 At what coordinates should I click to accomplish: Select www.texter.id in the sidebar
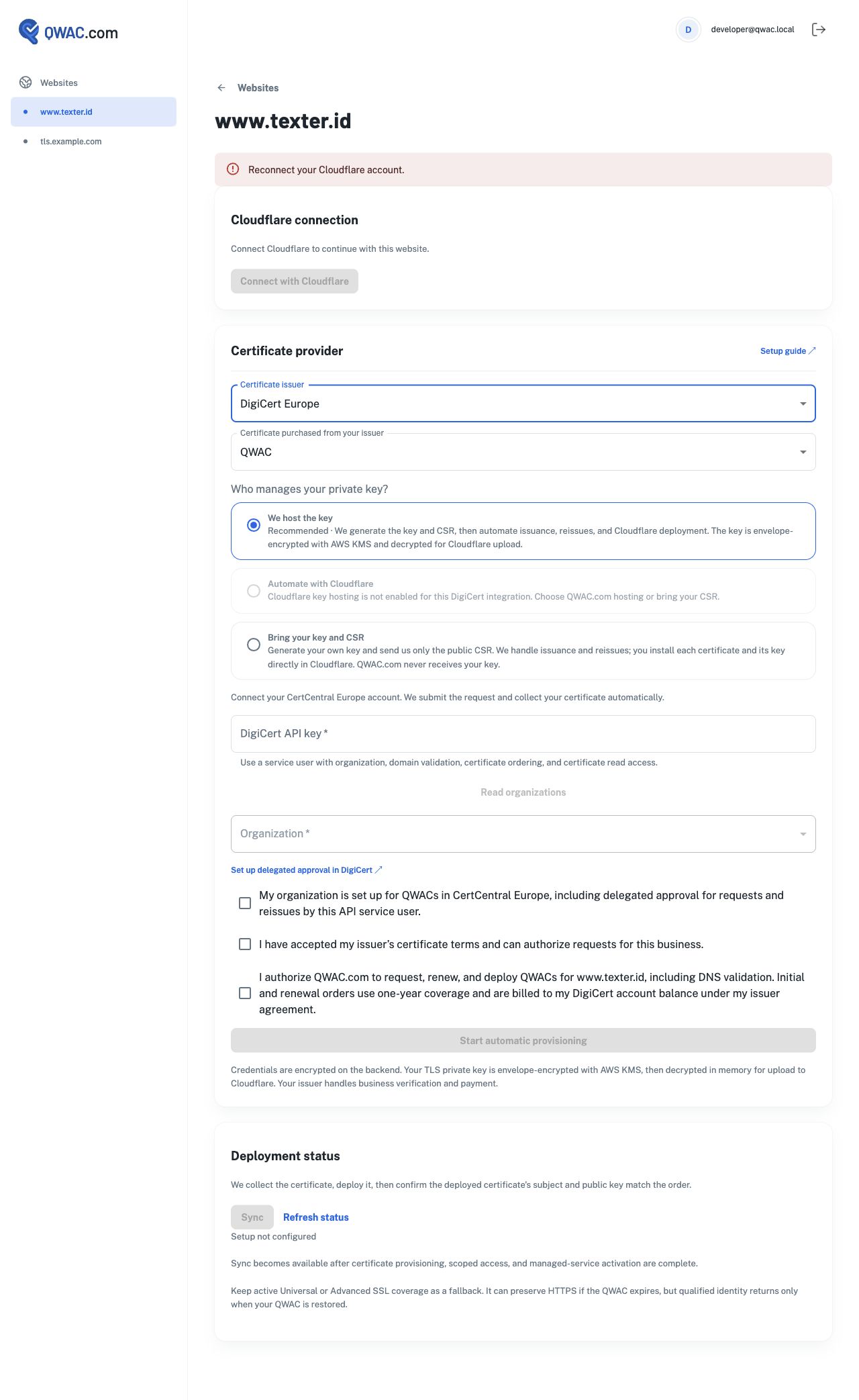[93, 112]
